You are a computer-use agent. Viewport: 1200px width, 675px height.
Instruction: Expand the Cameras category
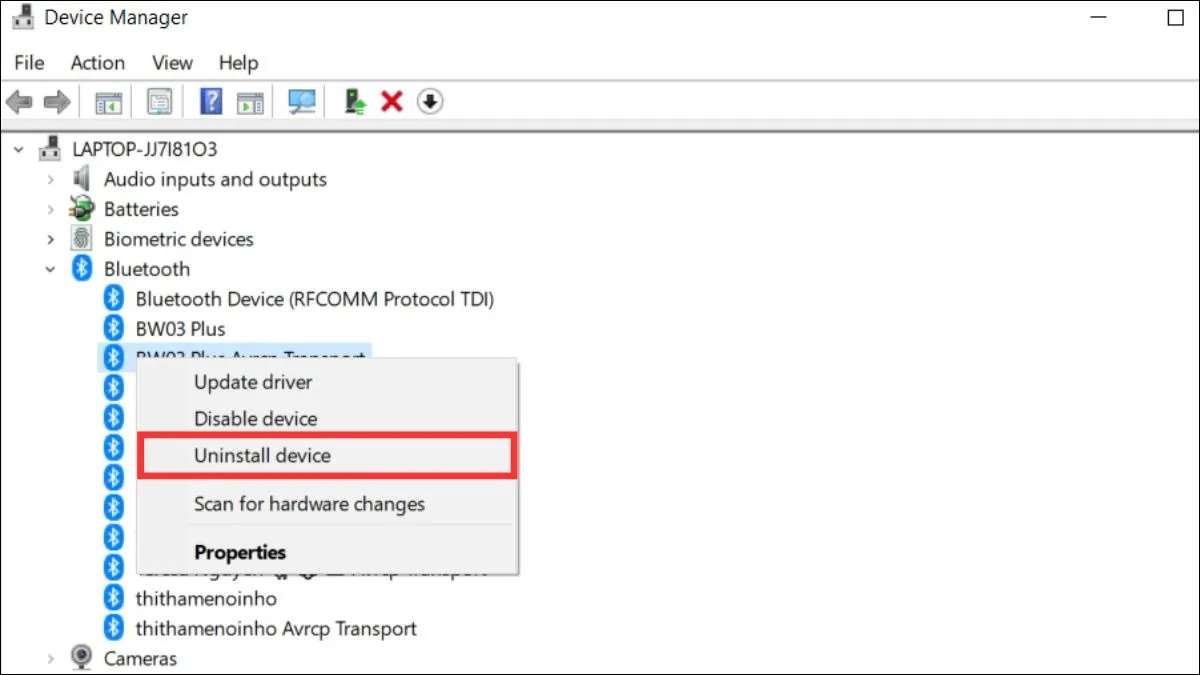click(50, 658)
